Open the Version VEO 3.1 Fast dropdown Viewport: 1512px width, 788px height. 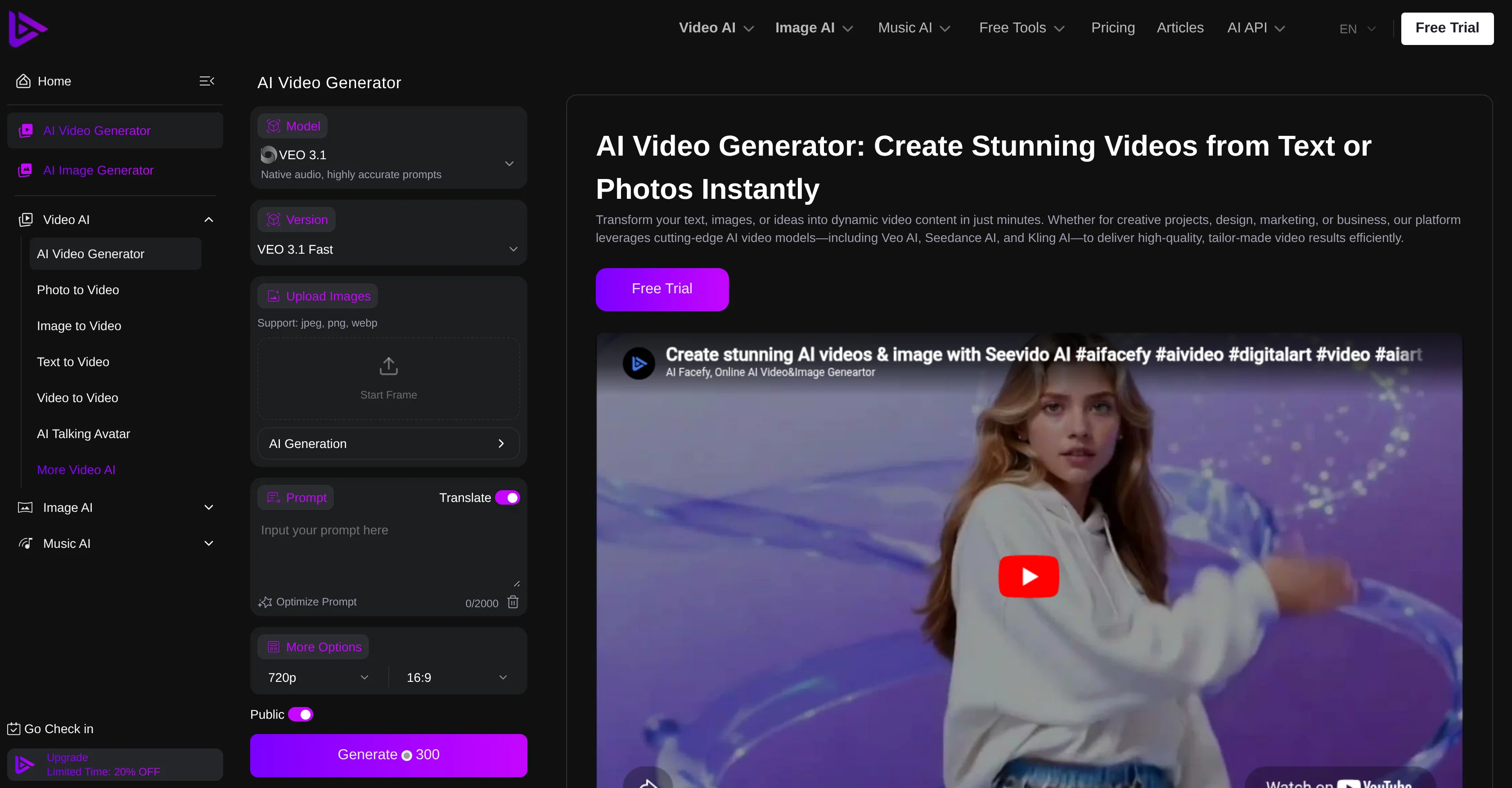tap(388, 249)
